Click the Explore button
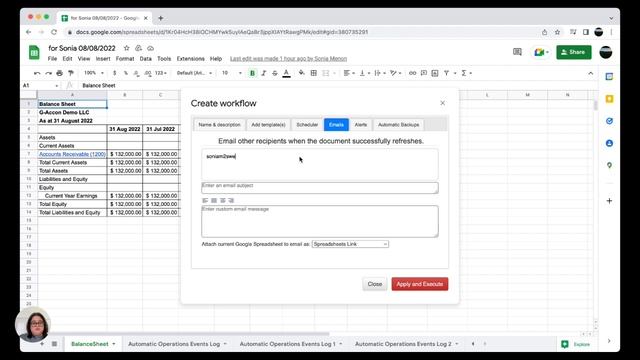This screenshot has height=360, width=640. [576, 344]
